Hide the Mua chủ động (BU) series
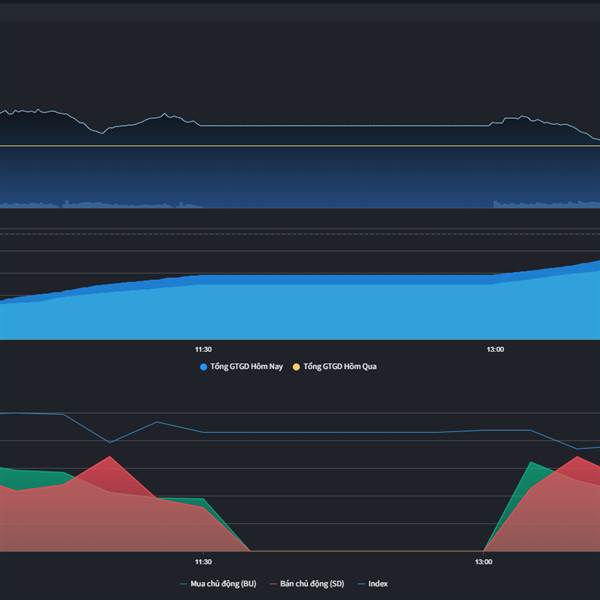The image size is (600, 600). coord(223,584)
